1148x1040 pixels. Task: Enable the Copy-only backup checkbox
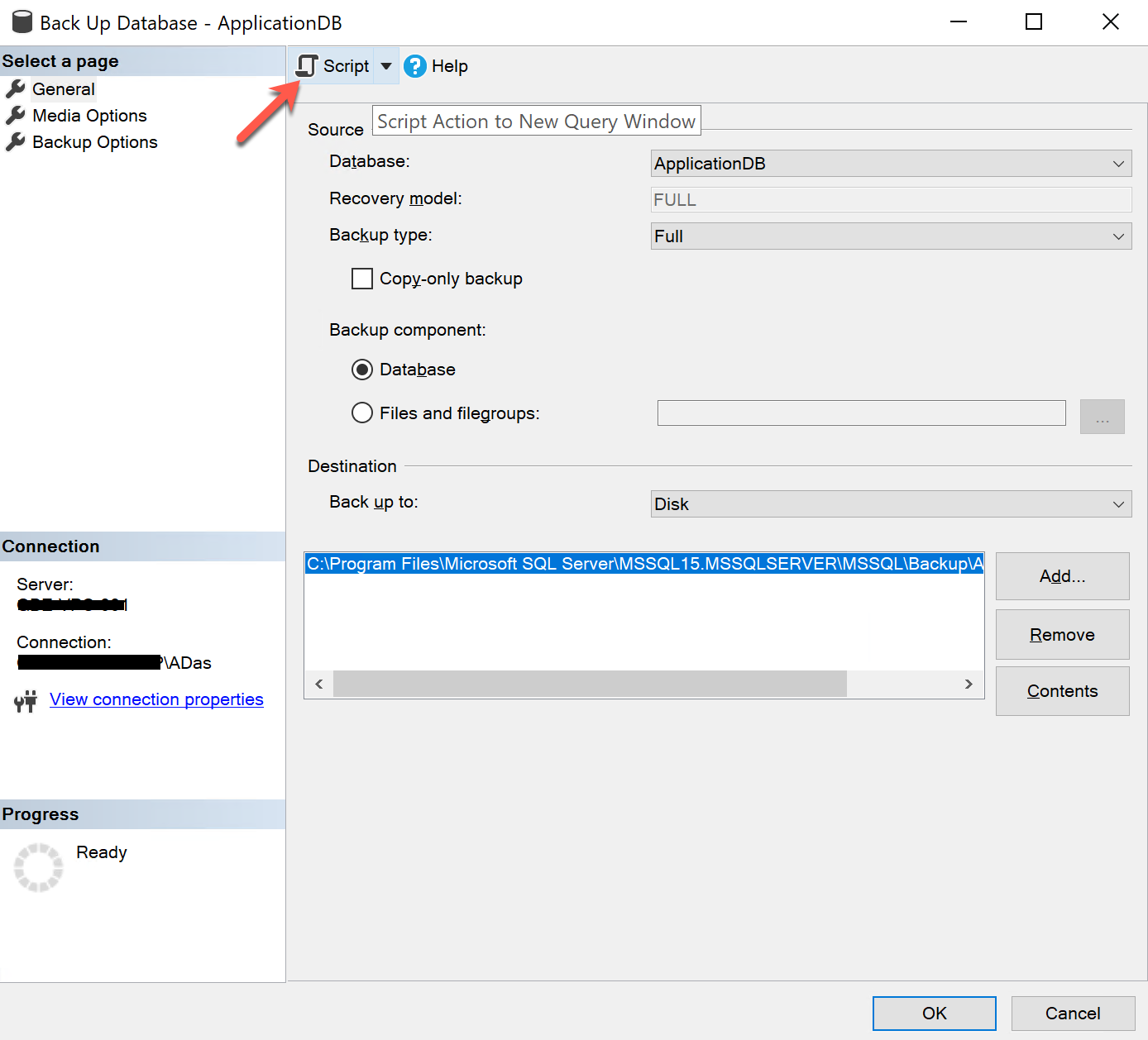tap(361, 279)
